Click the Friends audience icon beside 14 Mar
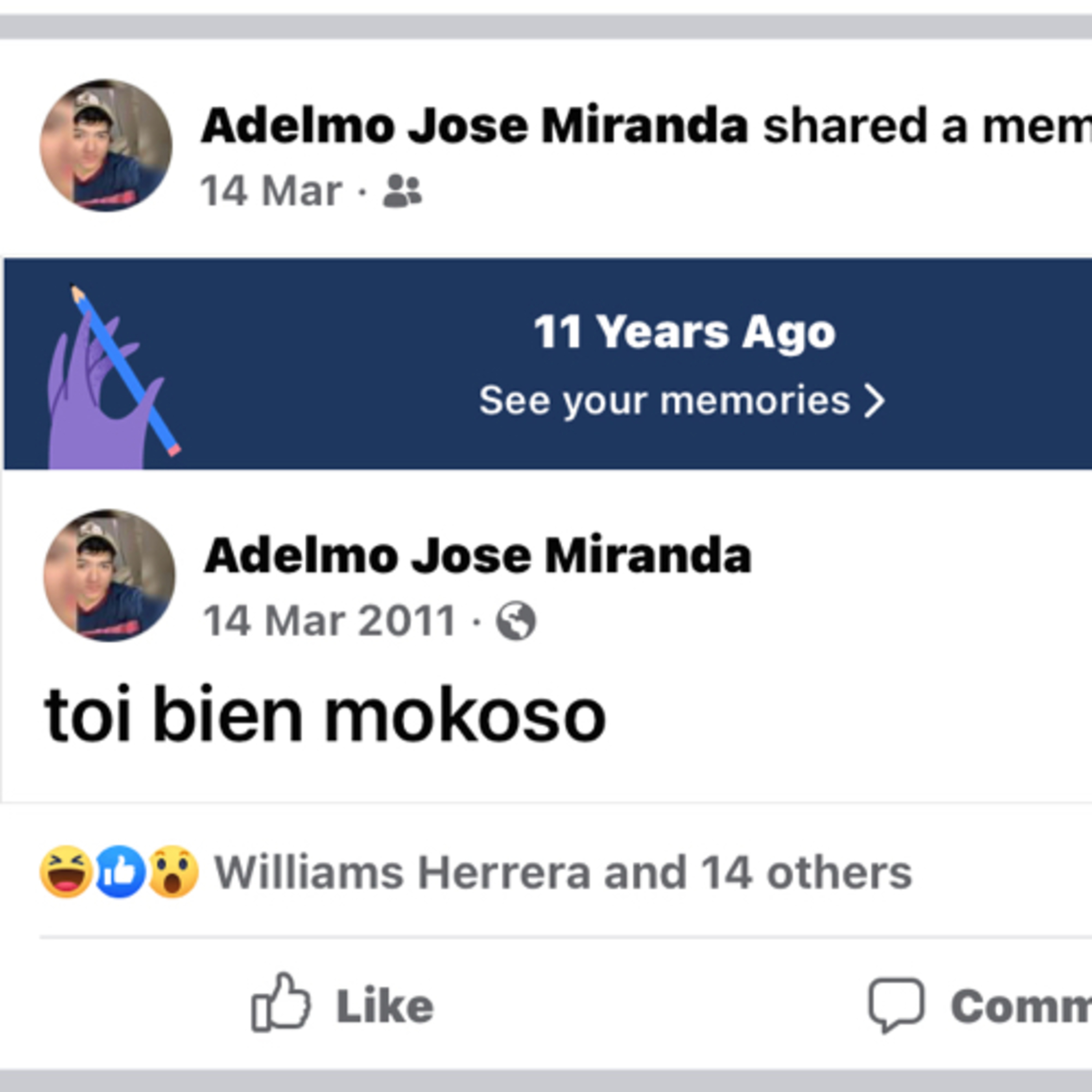 coord(402,191)
